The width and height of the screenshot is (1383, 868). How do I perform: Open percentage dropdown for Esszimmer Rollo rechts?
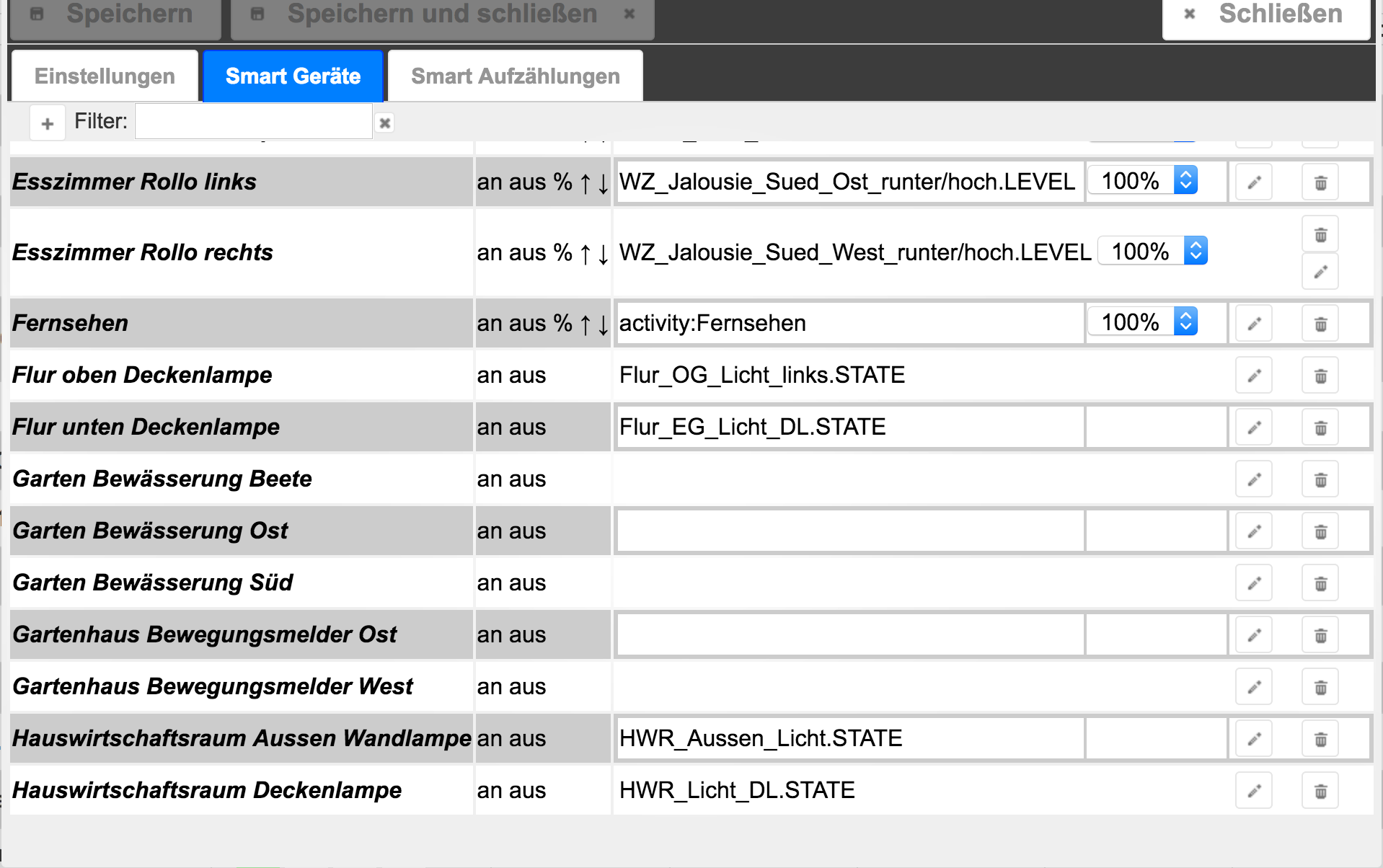pos(1153,251)
